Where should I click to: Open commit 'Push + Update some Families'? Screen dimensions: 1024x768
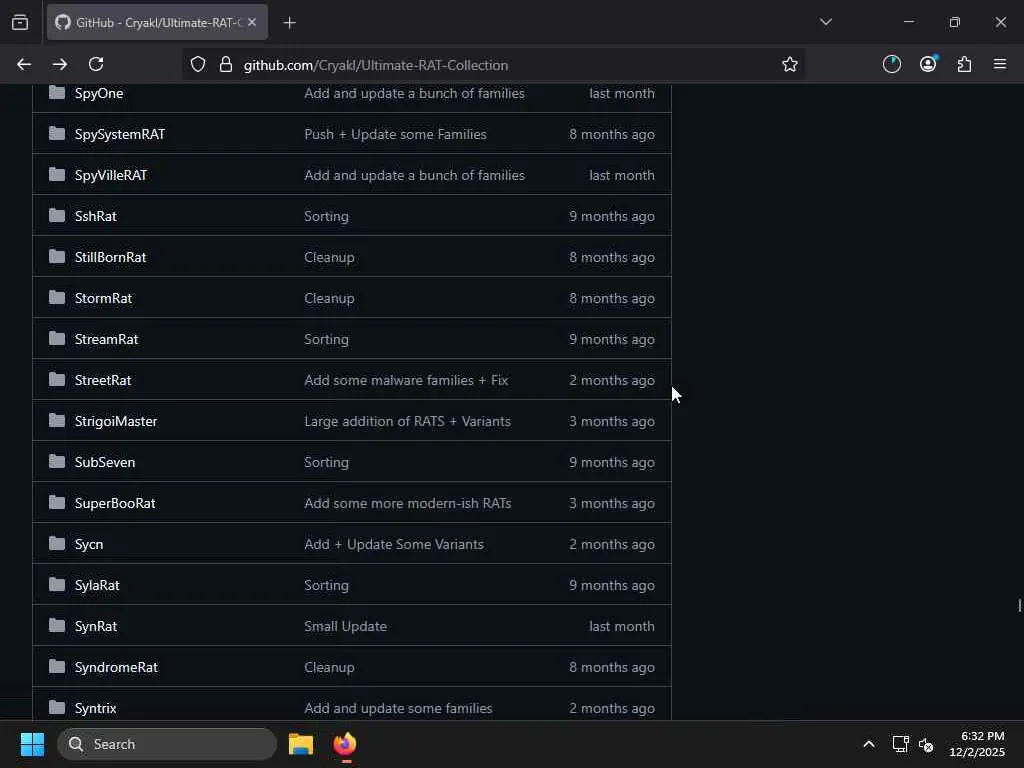click(x=395, y=135)
